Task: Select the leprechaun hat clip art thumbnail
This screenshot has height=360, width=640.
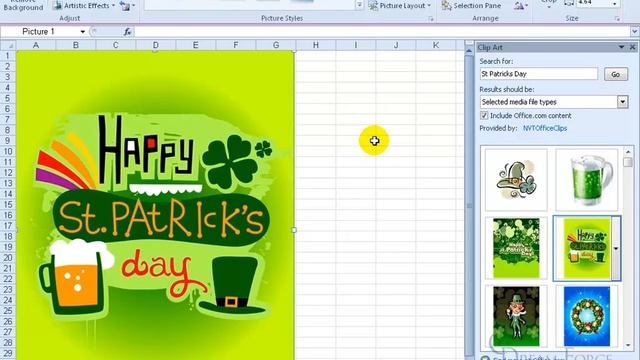Action: (516, 180)
